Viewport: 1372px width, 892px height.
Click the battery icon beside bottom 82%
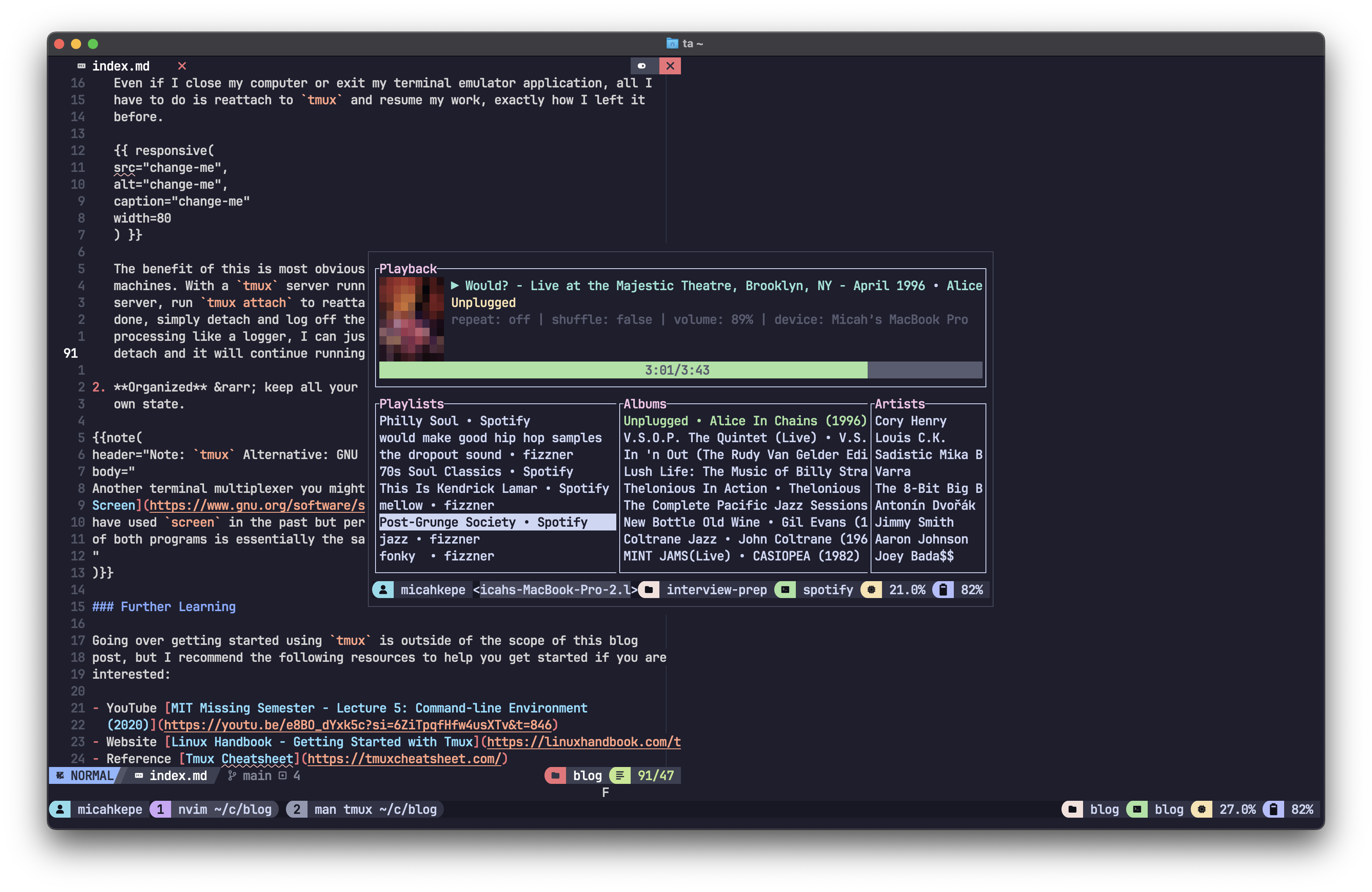click(1274, 809)
